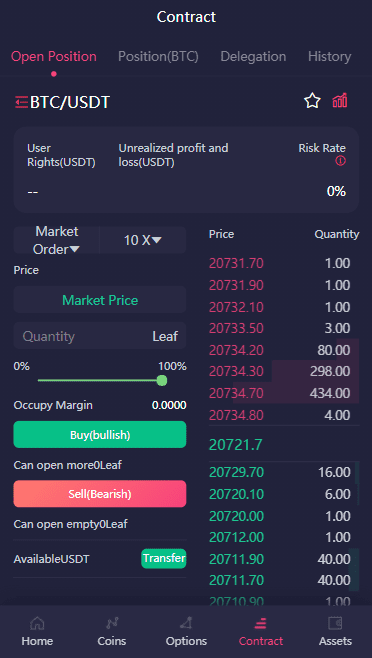Open the red chart icon
372x658 pixels.
tap(340, 101)
